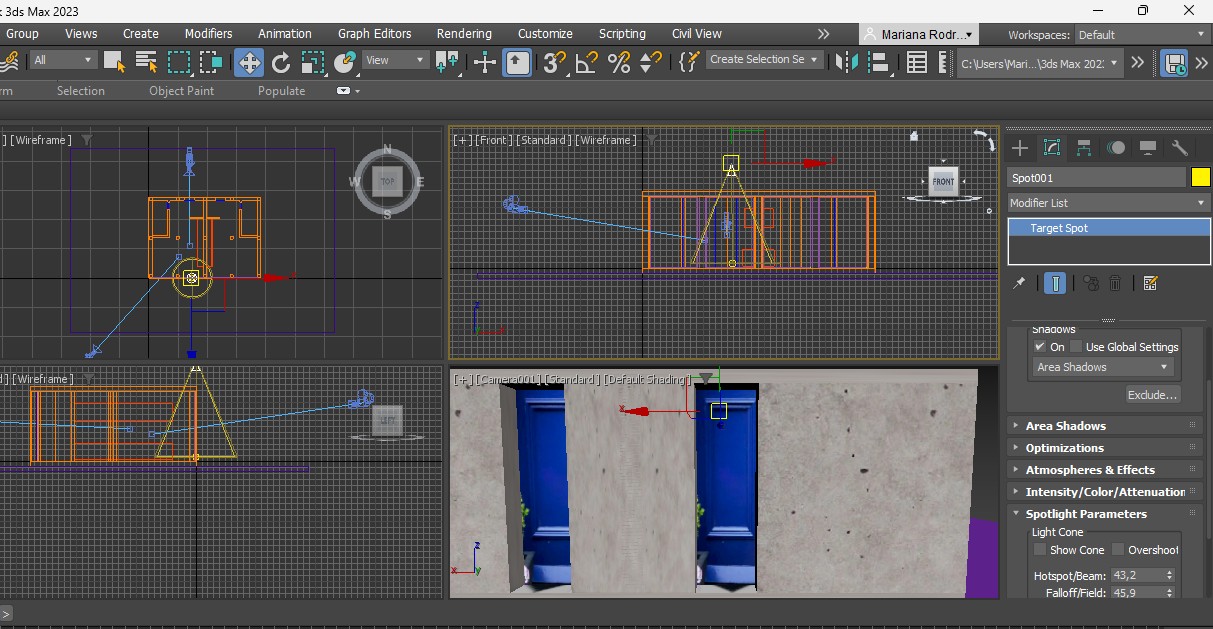Uncheck the shadows On checkbox

click(x=1040, y=347)
